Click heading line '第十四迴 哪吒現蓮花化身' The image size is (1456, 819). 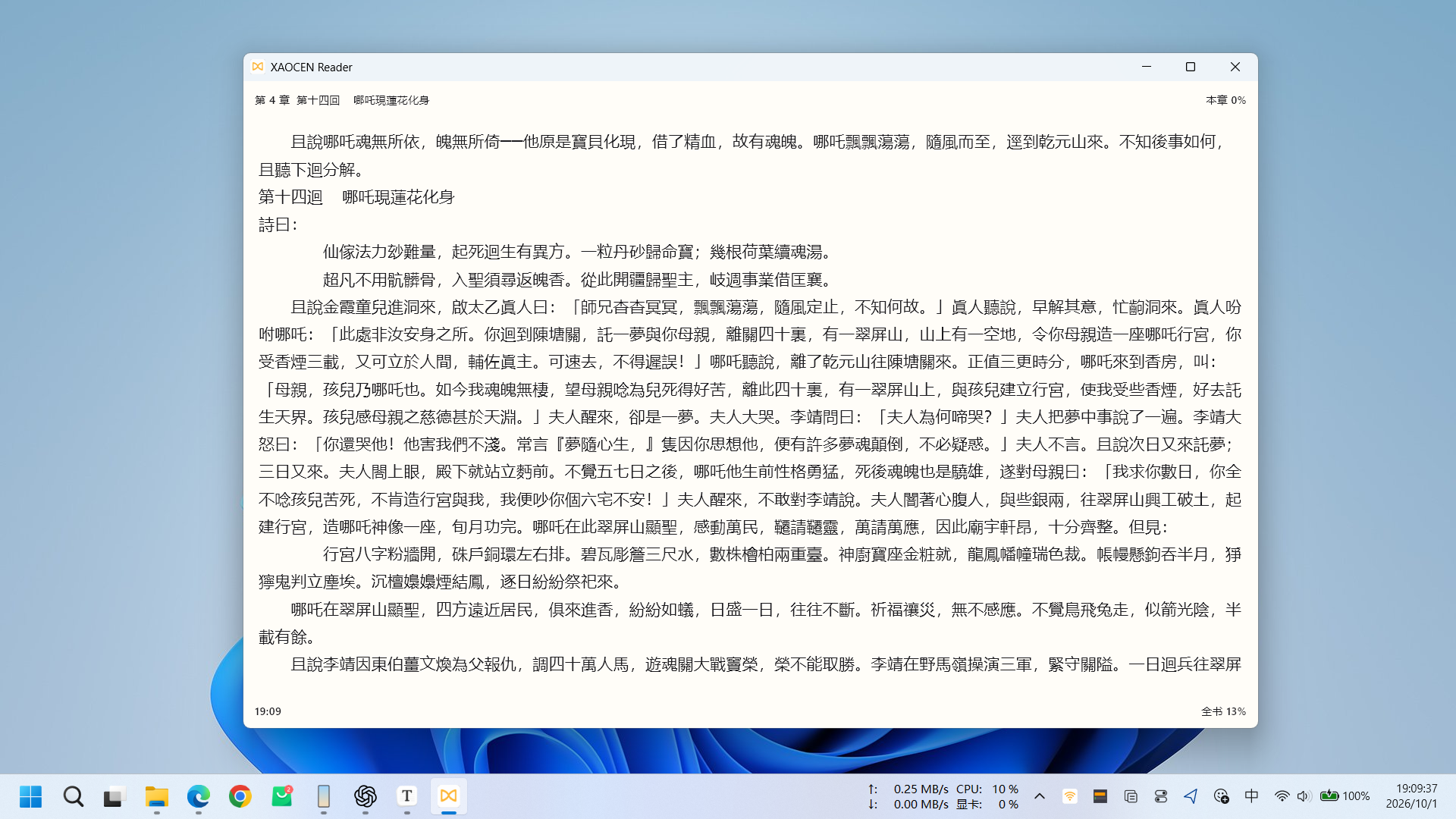tap(356, 197)
